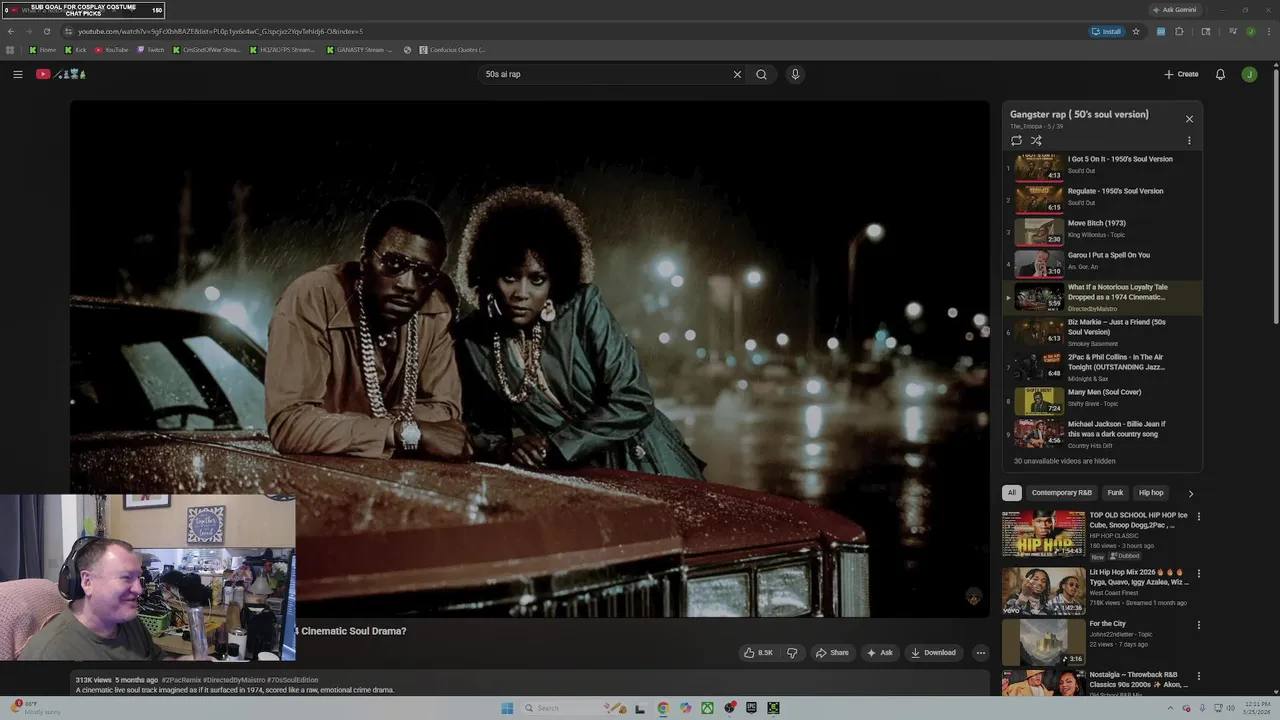Toggle loop playlist
Image resolution: width=1280 pixels, height=720 pixels.
coord(1016,140)
